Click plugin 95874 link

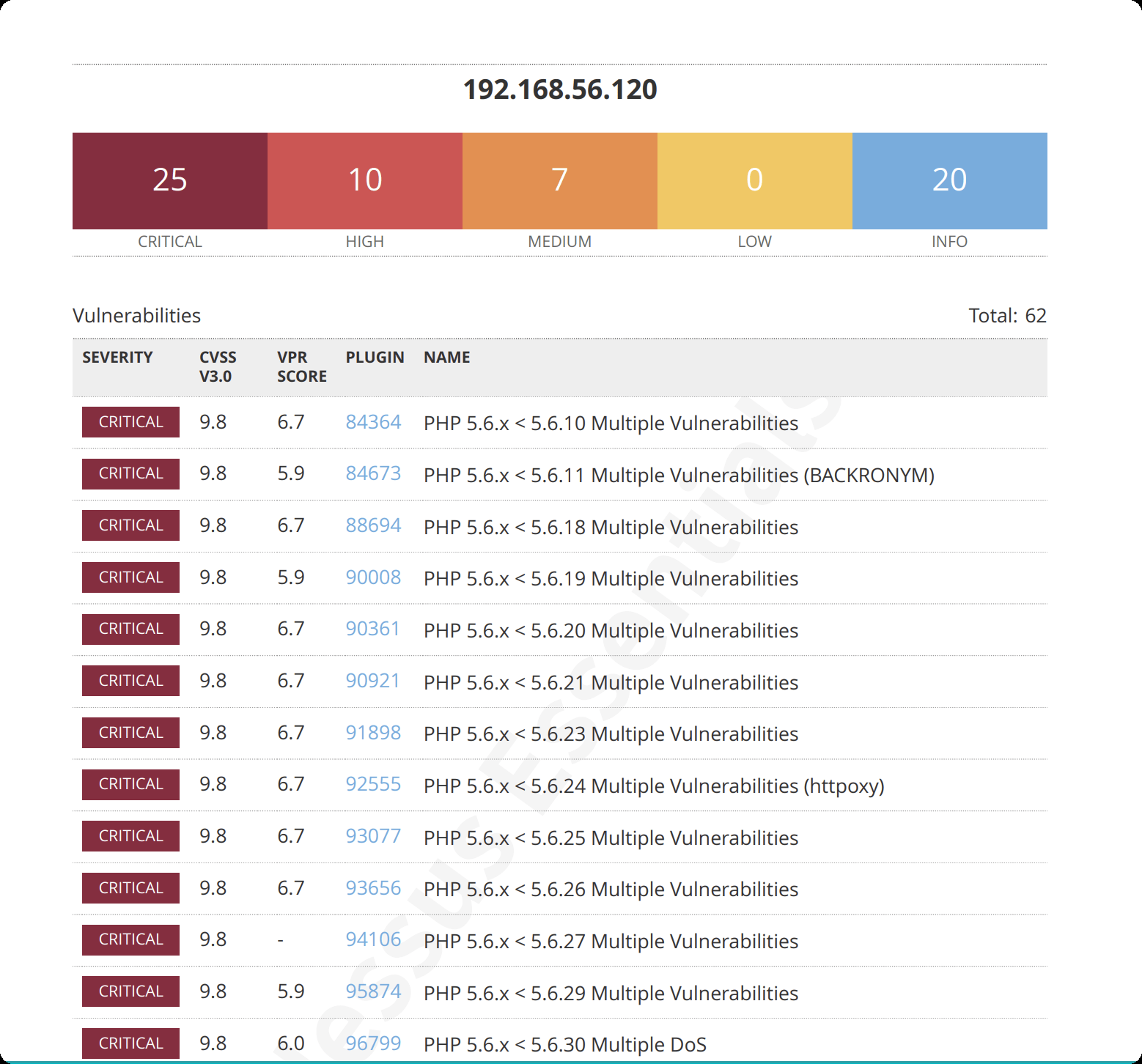tap(373, 991)
